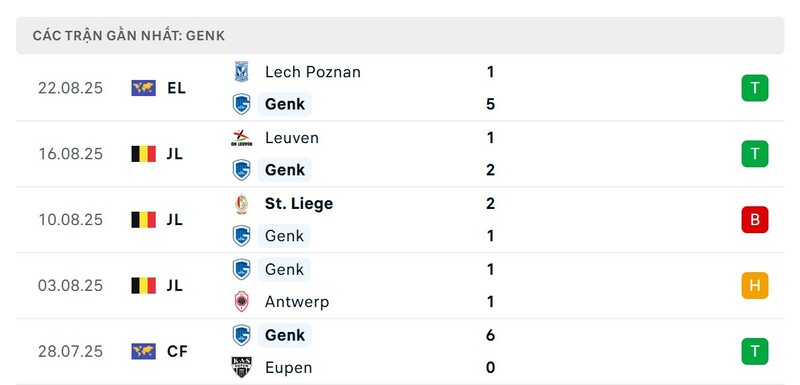Click the Eupen club logo
Image resolution: width=800 pixels, height=385 pixels.
coord(241,368)
